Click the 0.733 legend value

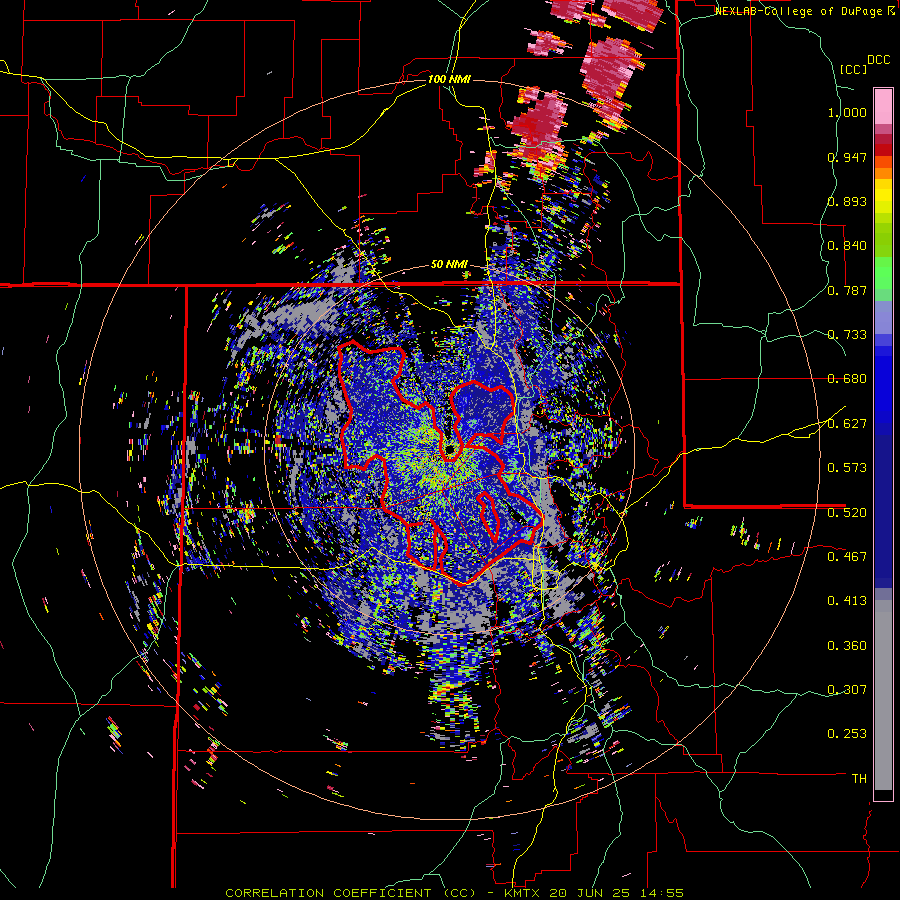pos(847,335)
